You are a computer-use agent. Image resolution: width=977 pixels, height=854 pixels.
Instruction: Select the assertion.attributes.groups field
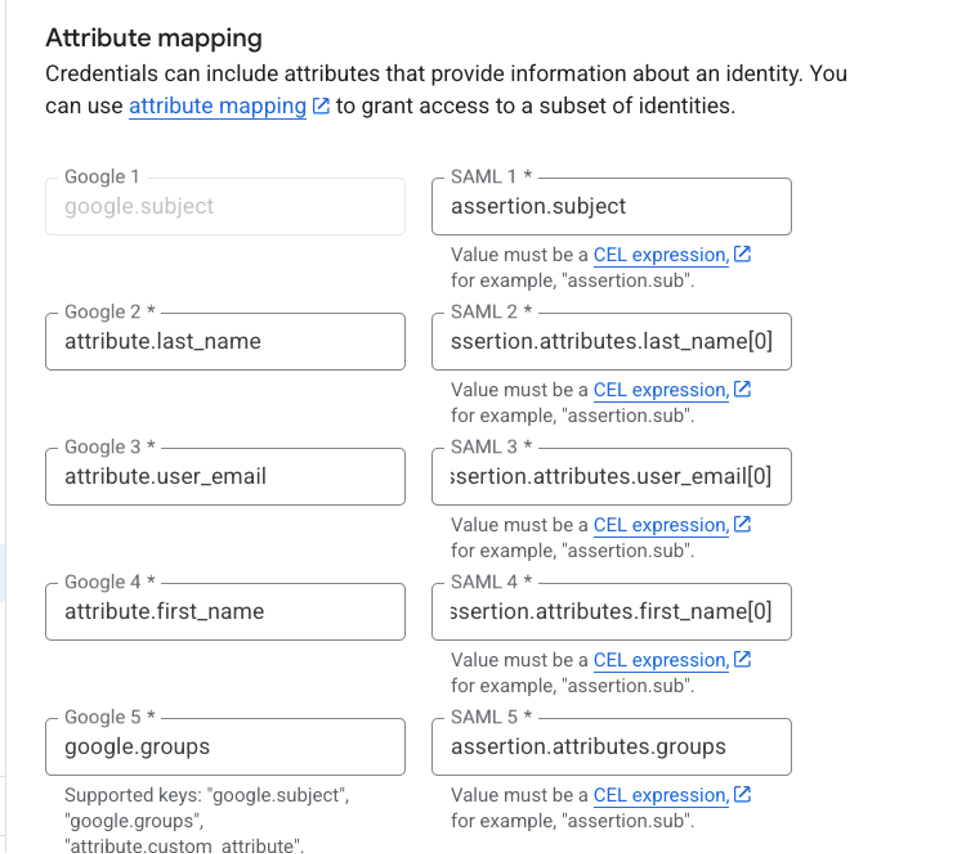[610, 746]
